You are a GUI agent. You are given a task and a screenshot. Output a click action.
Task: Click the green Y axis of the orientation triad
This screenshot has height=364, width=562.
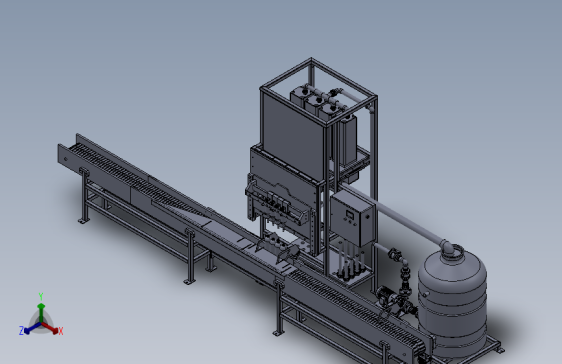(x=41, y=312)
